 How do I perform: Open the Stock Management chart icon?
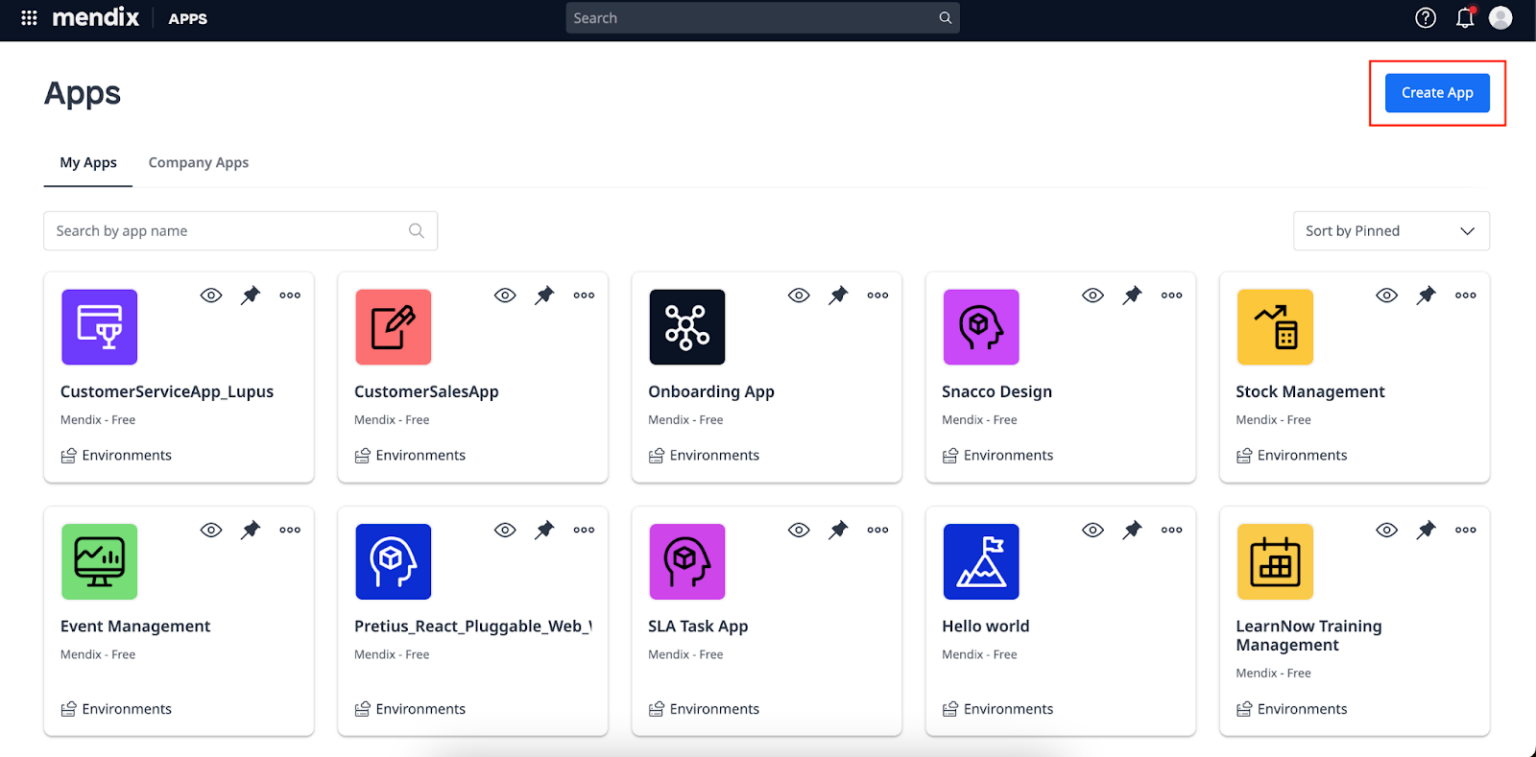tap(1275, 326)
